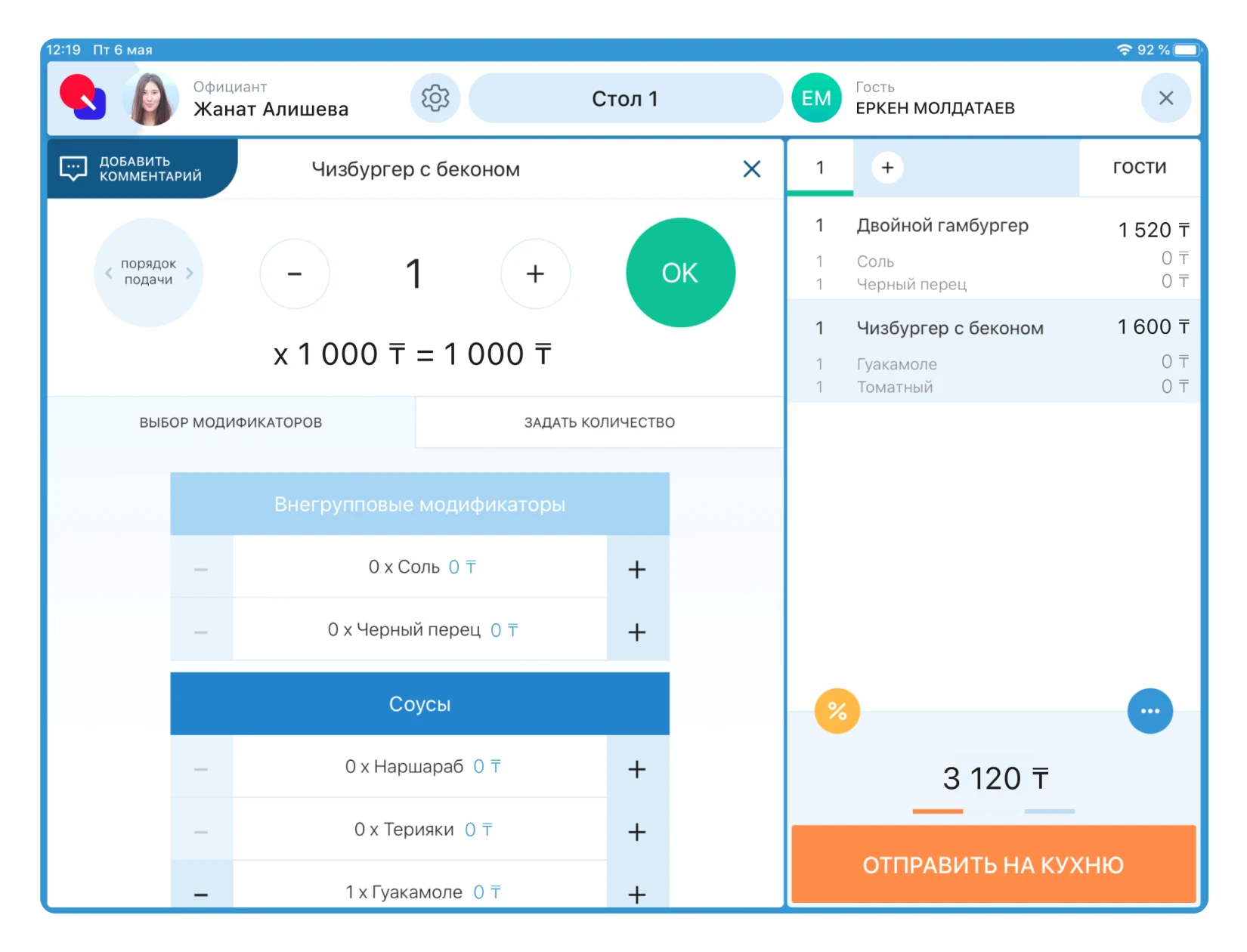Remove guest Еркен Молдатаев with the X button
The width and height of the screenshot is (1247, 952).
[x=1165, y=98]
